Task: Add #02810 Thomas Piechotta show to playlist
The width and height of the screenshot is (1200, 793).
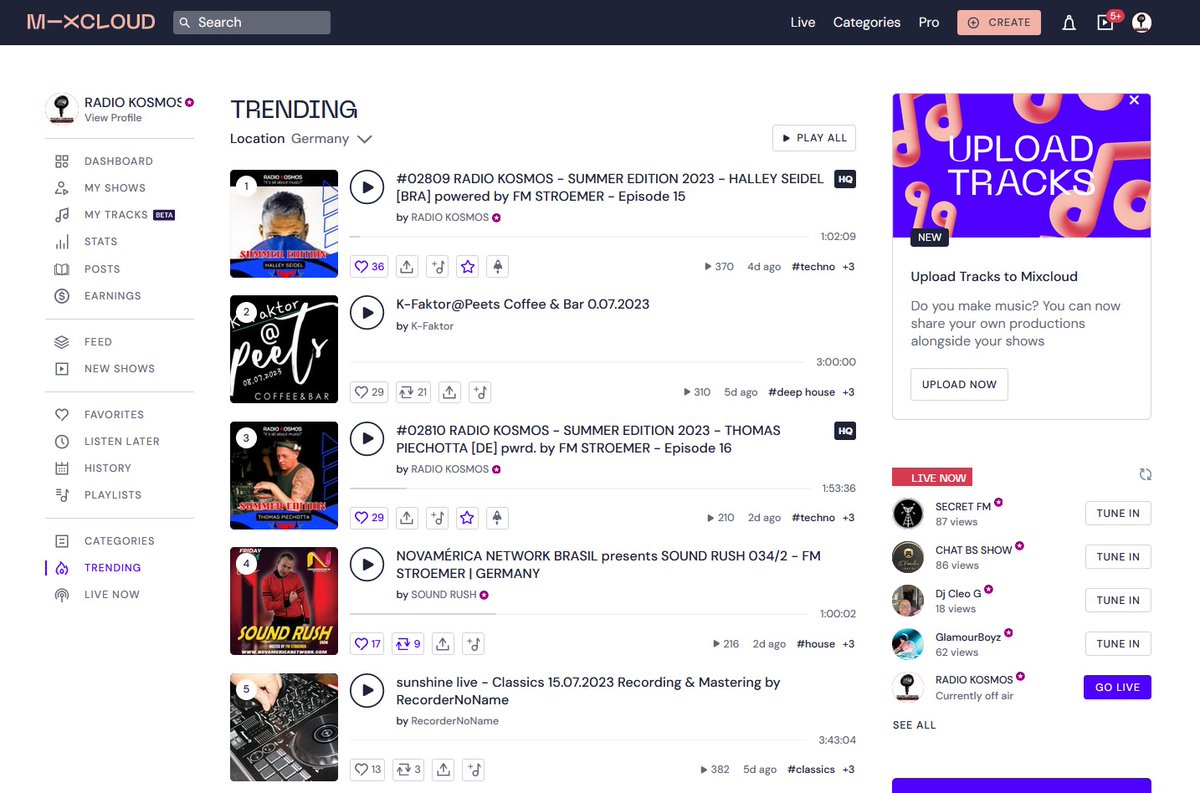Action: click(437, 518)
